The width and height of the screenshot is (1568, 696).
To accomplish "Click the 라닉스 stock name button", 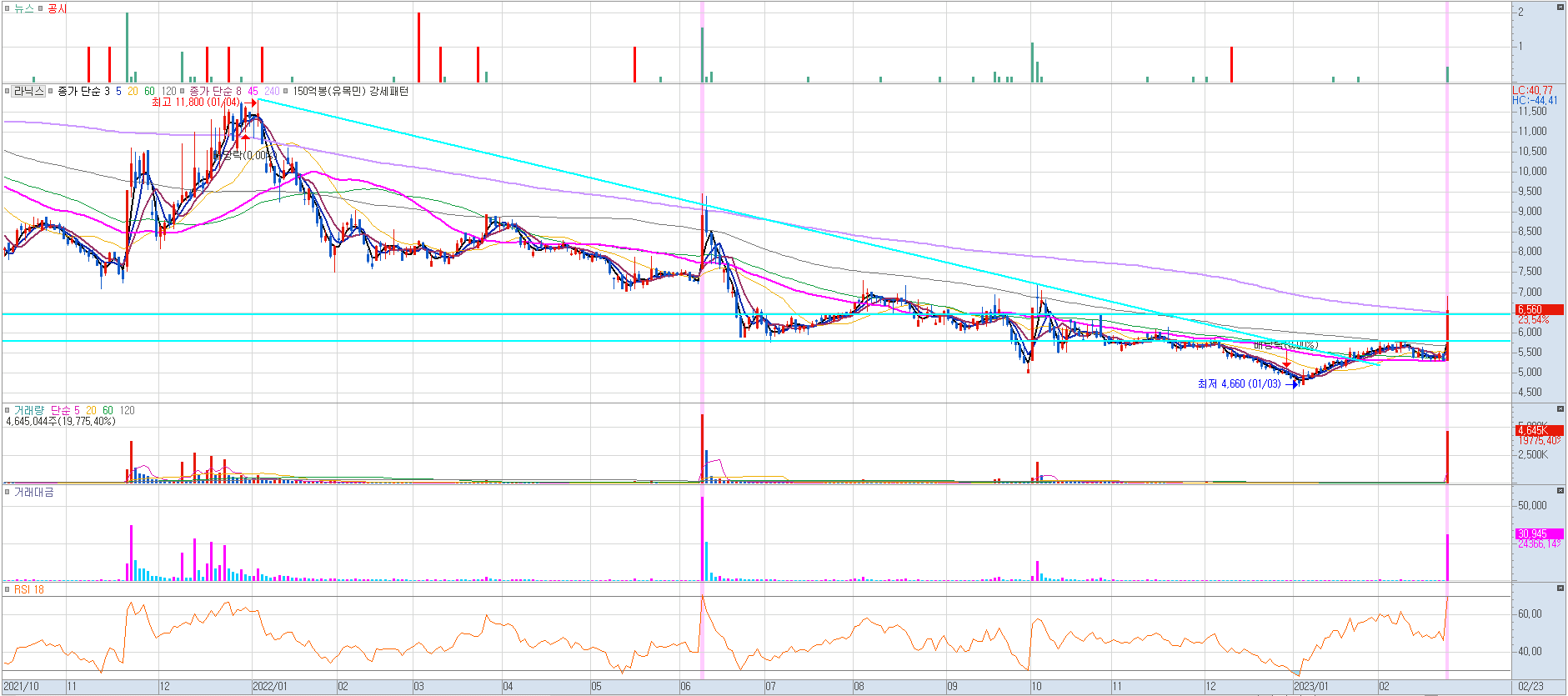I will click(28, 92).
